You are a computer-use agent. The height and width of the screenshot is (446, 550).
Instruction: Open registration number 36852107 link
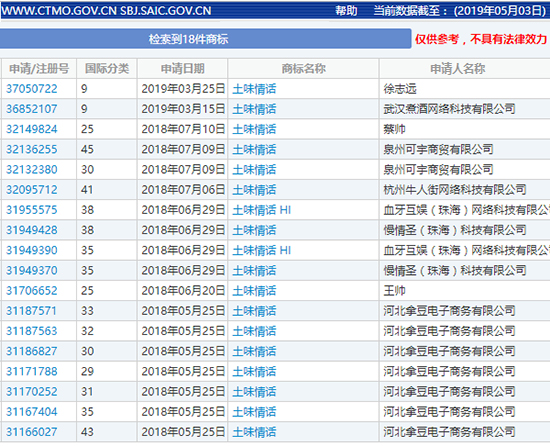coord(32,109)
